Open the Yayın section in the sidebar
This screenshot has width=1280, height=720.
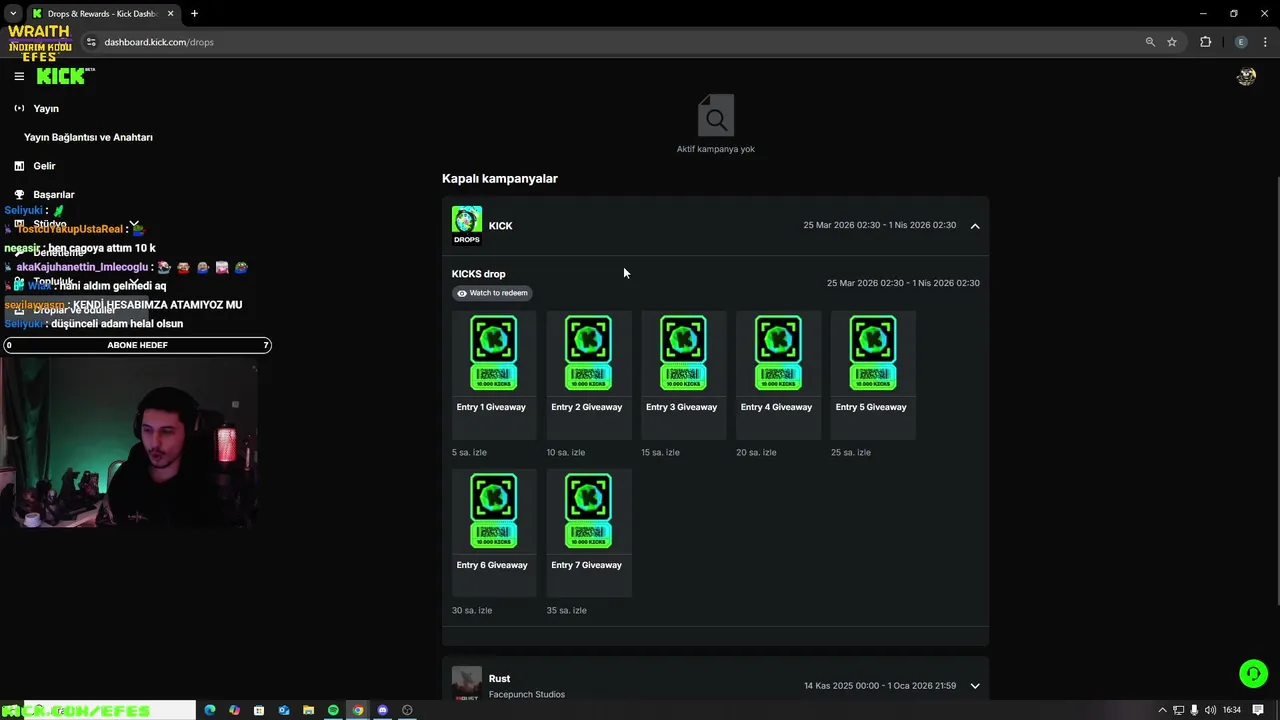click(46, 108)
